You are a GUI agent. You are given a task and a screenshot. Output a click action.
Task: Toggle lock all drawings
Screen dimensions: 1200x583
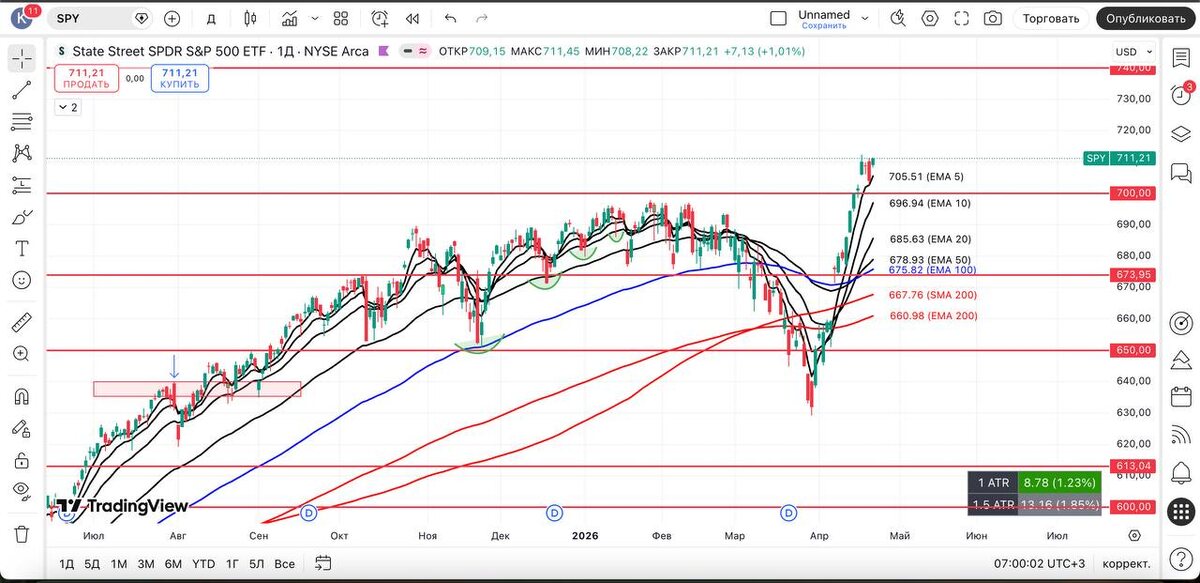pos(21,460)
